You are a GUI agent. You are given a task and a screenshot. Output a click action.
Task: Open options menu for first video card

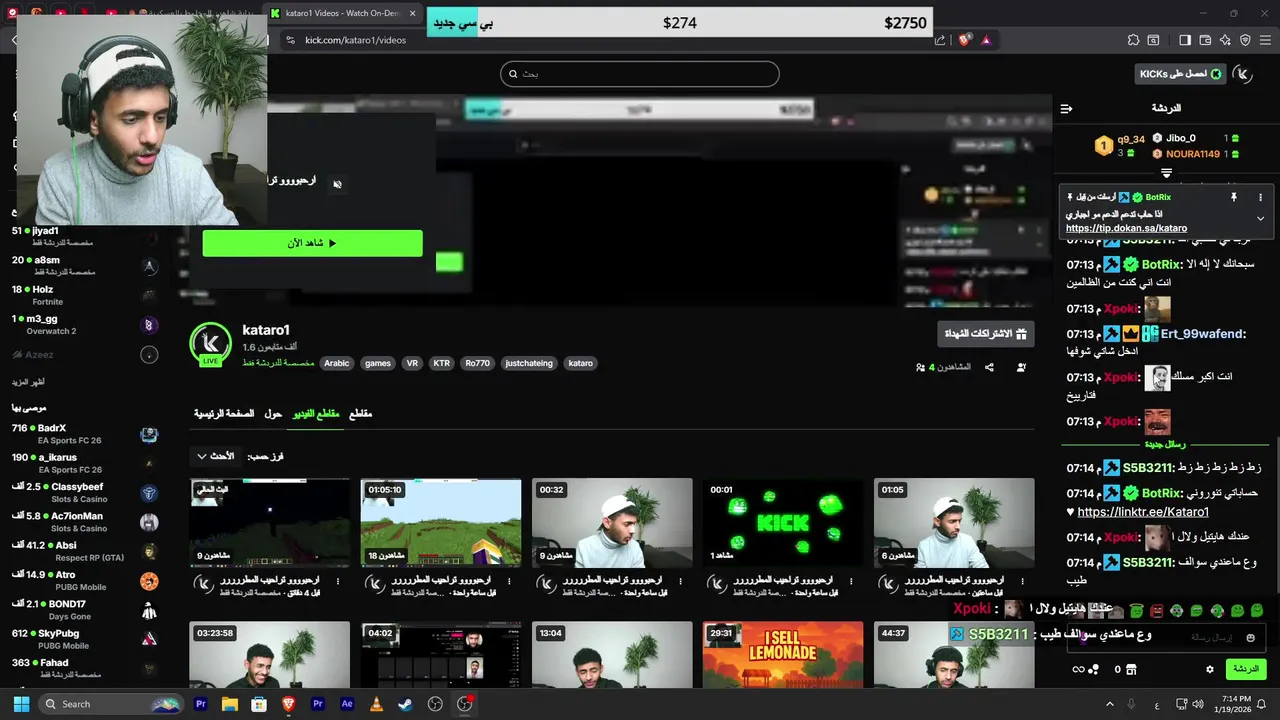[338, 580]
